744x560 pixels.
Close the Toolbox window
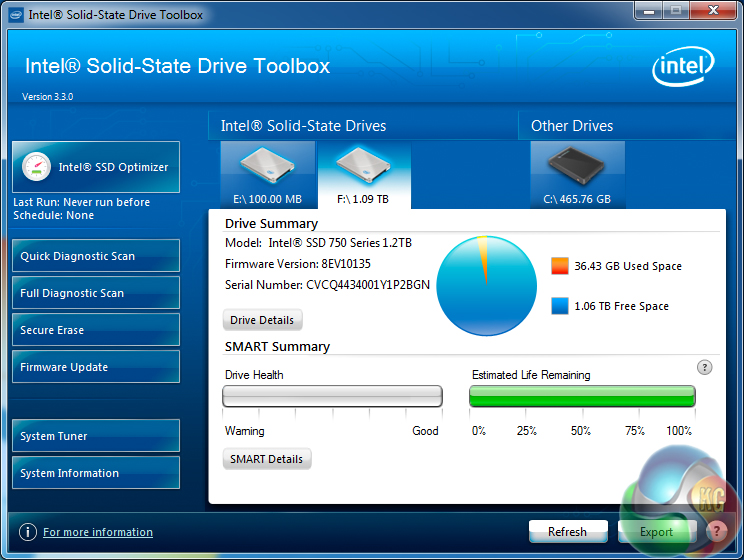[x=713, y=10]
